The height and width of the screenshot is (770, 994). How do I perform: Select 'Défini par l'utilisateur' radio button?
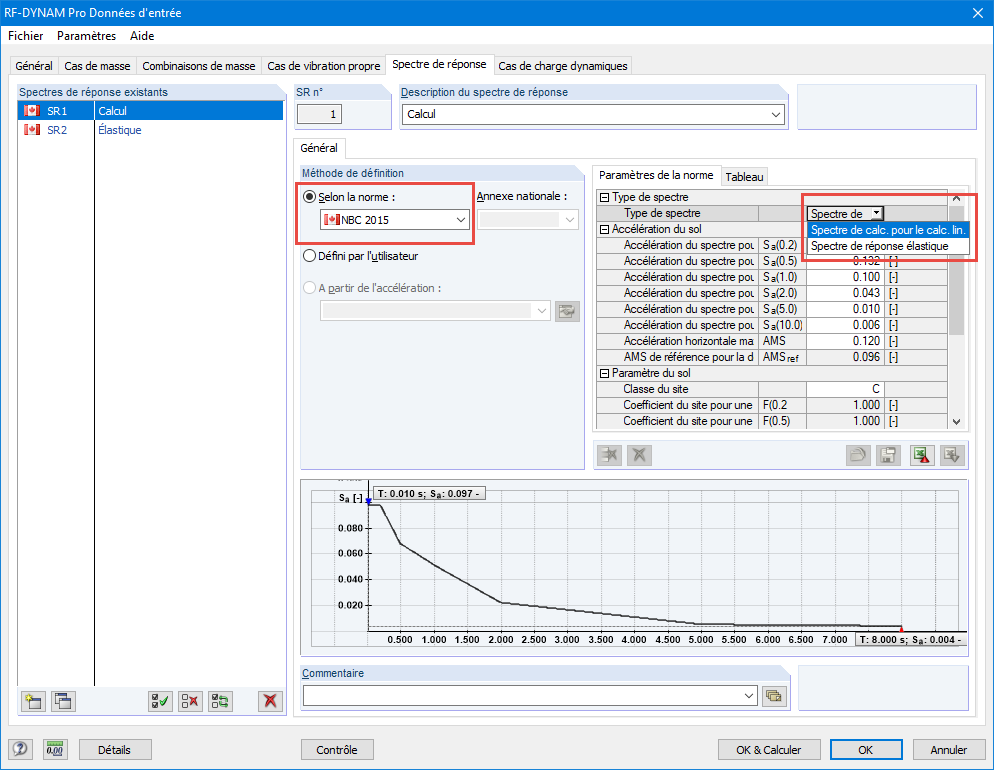[309, 256]
